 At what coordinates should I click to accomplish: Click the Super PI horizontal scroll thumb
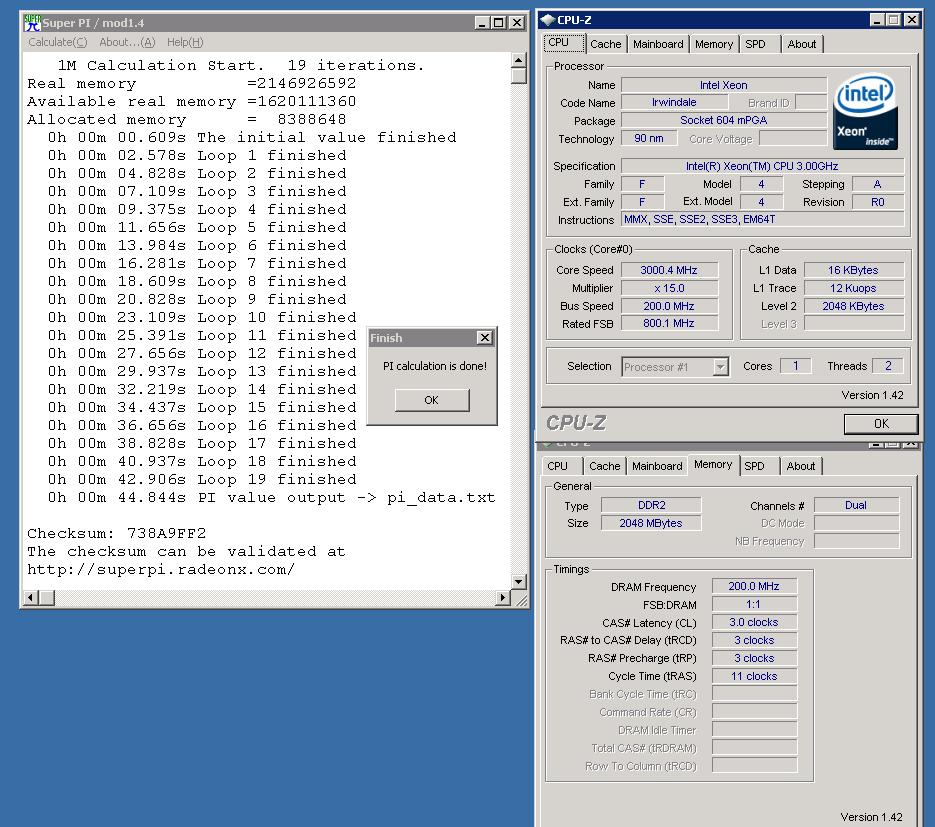click(x=47, y=597)
